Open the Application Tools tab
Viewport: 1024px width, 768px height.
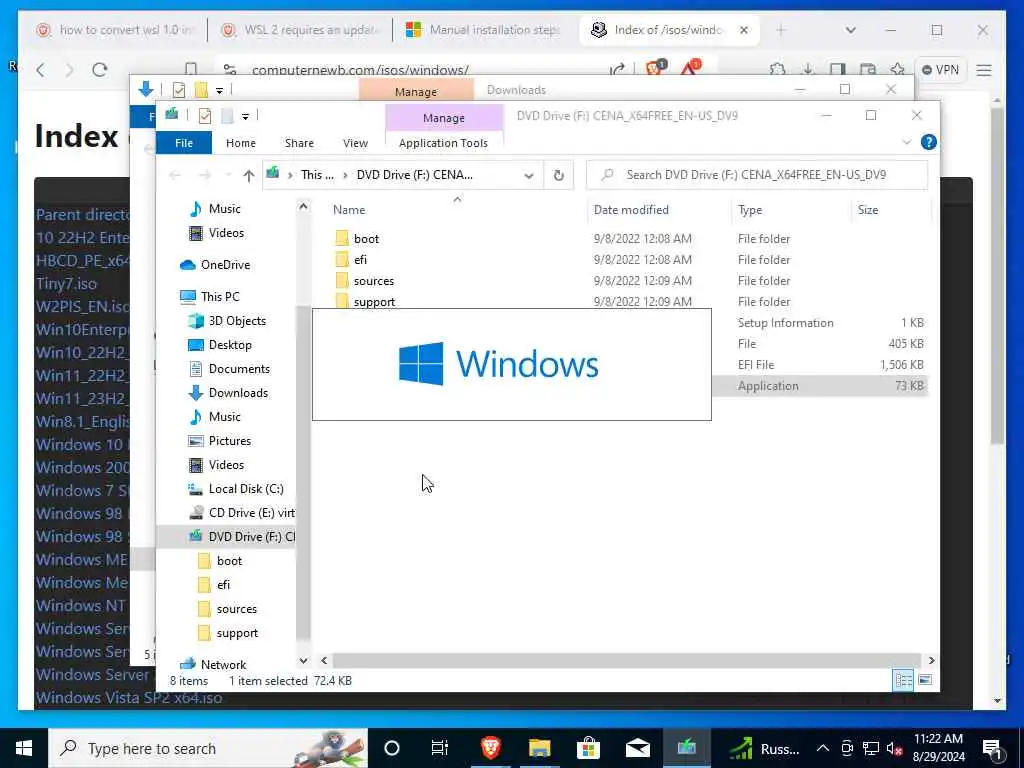point(443,143)
